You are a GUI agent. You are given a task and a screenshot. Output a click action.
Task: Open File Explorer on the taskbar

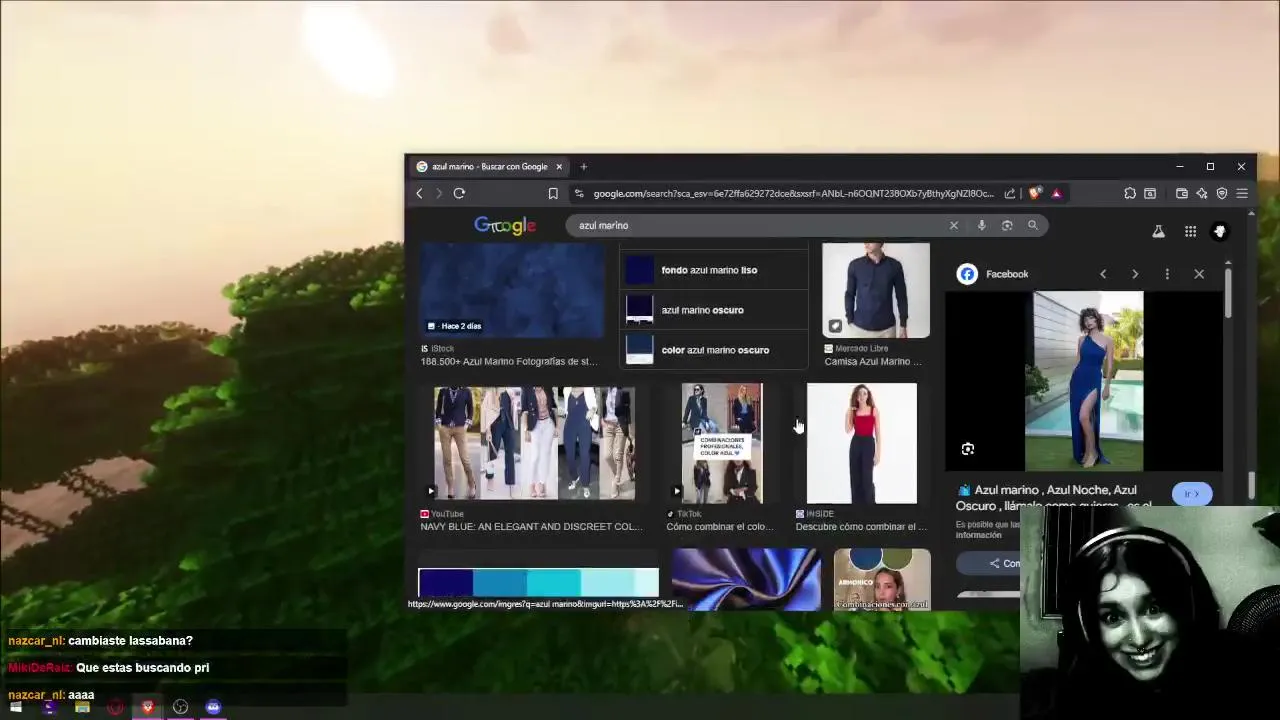tap(82, 707)
